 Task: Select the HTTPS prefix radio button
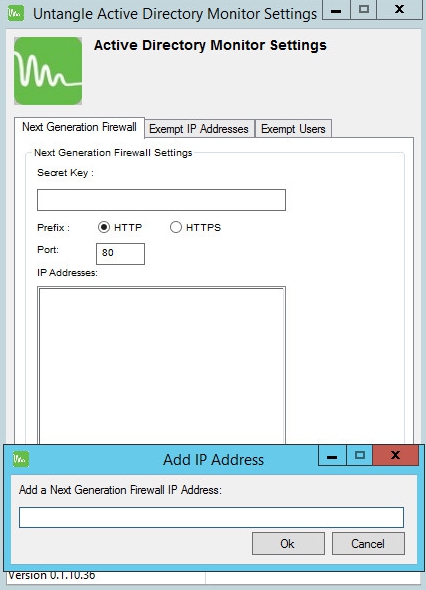point(176,227)
